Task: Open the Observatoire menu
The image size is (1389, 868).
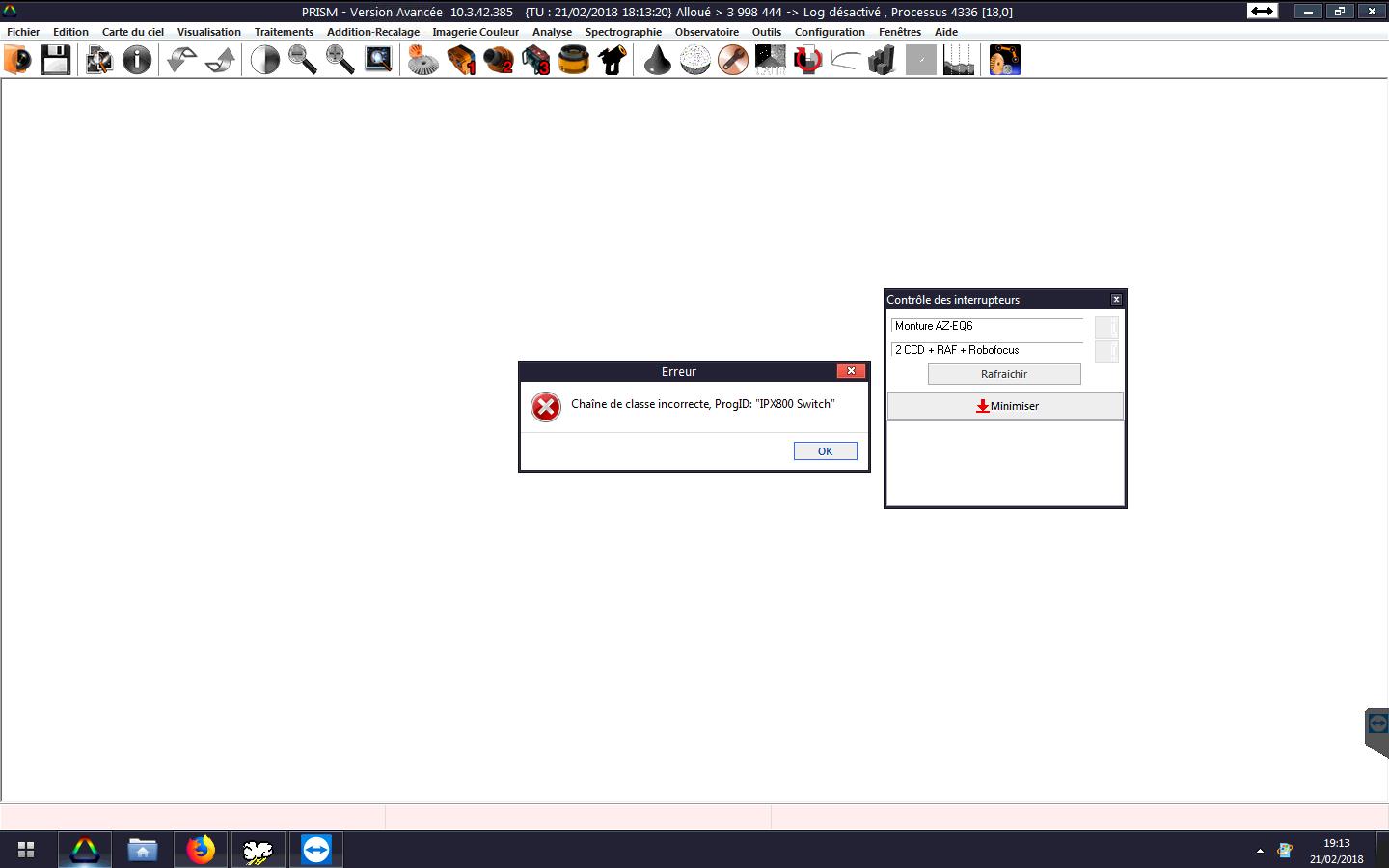Action: pos(706,32)
